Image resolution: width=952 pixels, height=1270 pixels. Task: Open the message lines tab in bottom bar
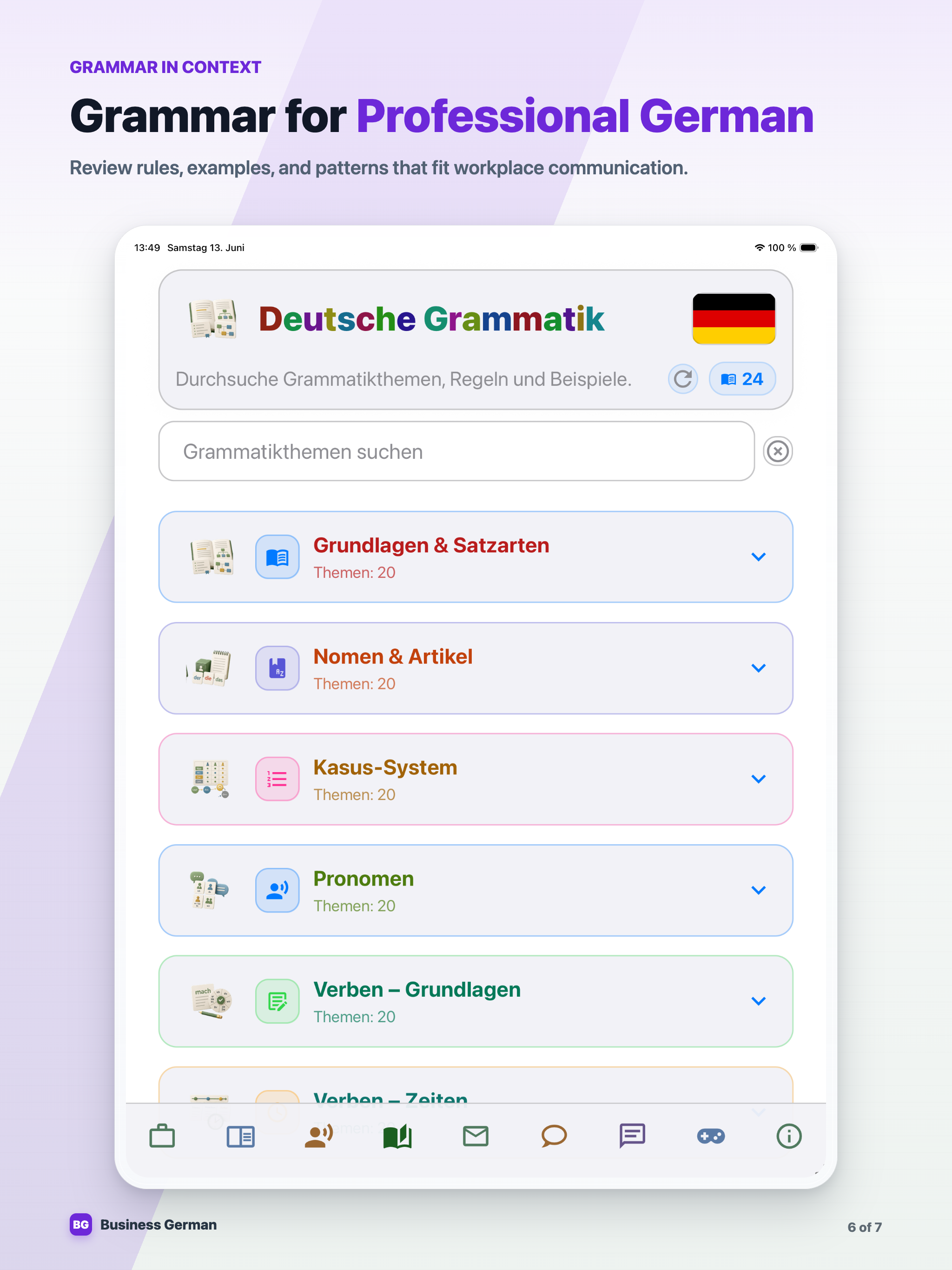point(632,1136)
